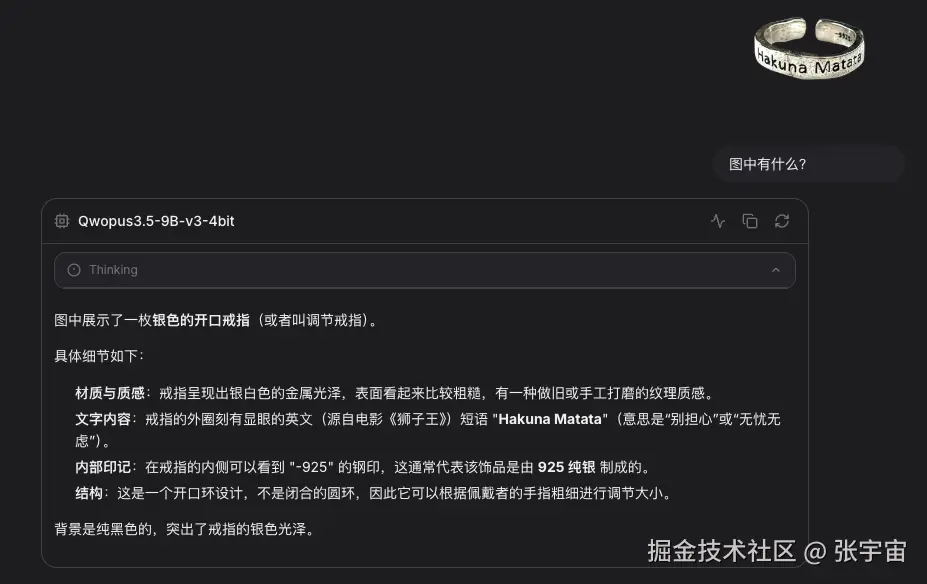Click the chip icon beside the model name
This screenshot has width=927, height=584.
tap(62, 221)
